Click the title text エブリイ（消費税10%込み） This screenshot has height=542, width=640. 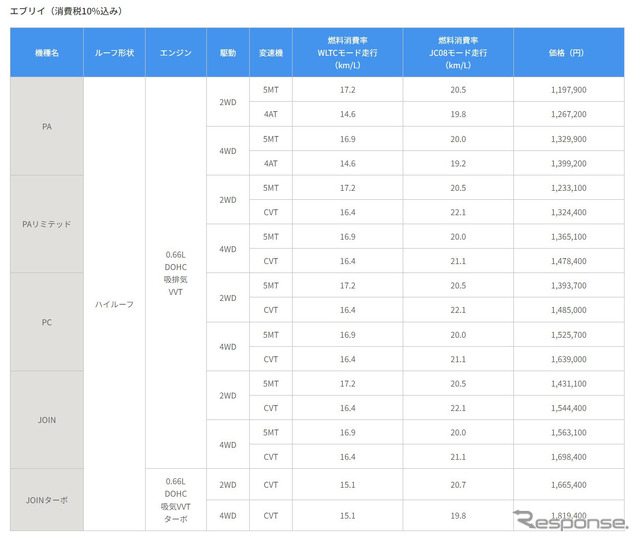click(x=66, y=11)
